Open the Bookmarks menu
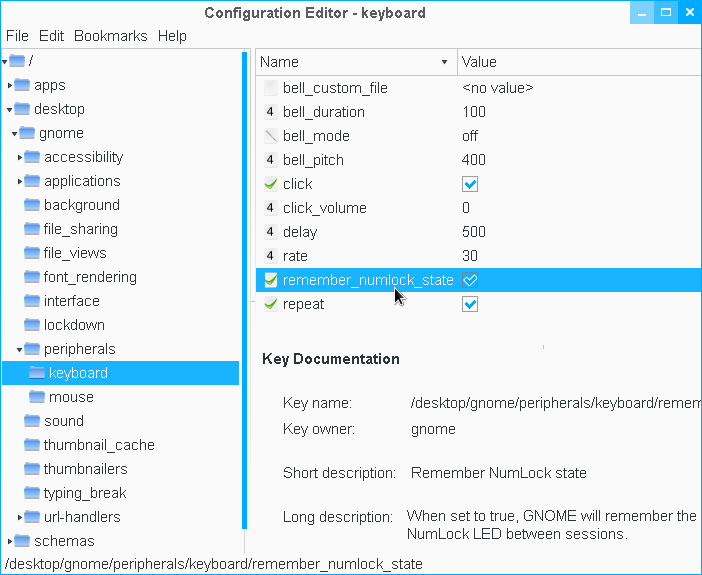702x575 pixels. (x=110, y=36)
